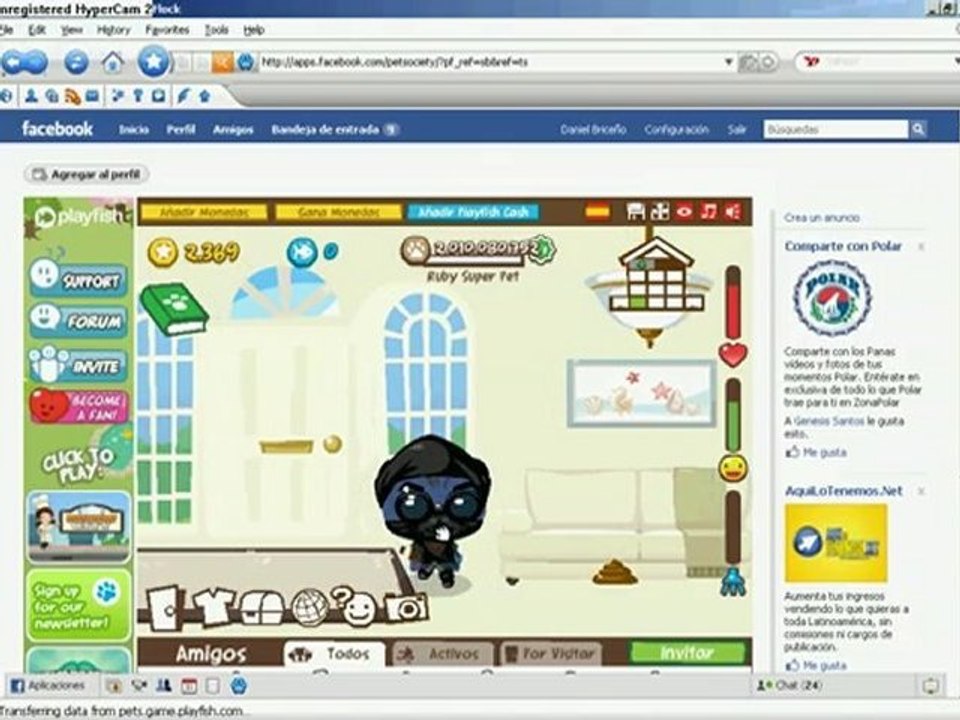Open the Help menu
Viewport: 960px width, 720px height.
pos(253,30)
